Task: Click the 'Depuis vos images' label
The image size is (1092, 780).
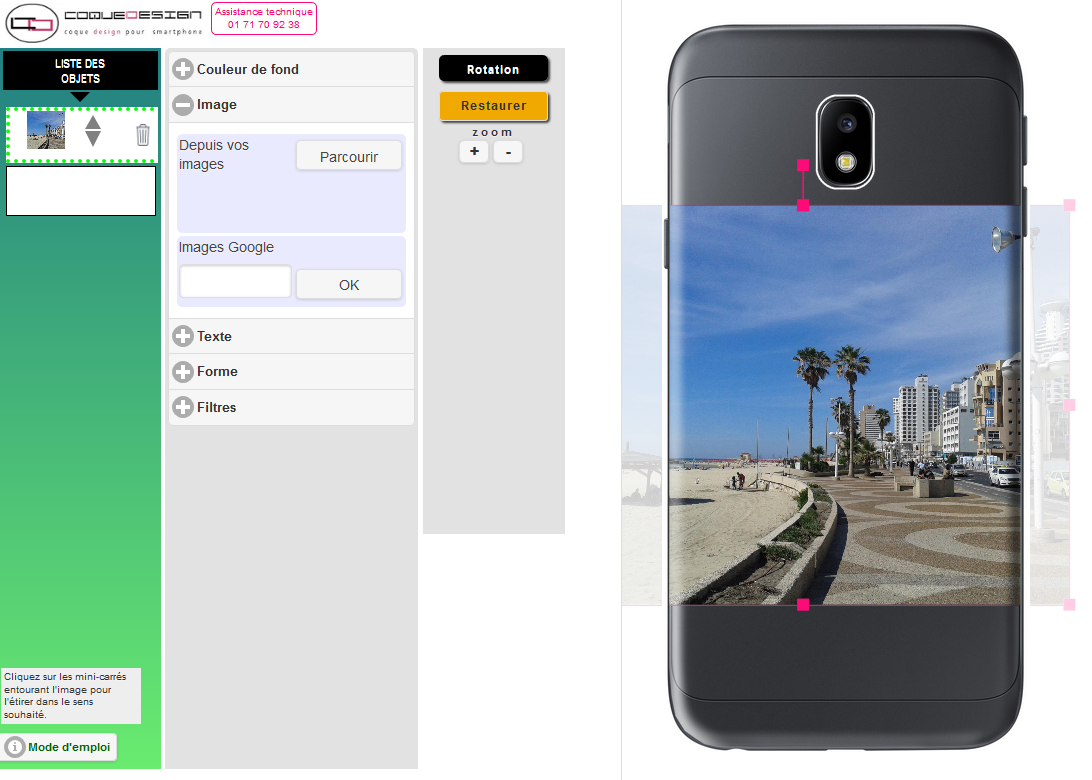Action: 214,155
